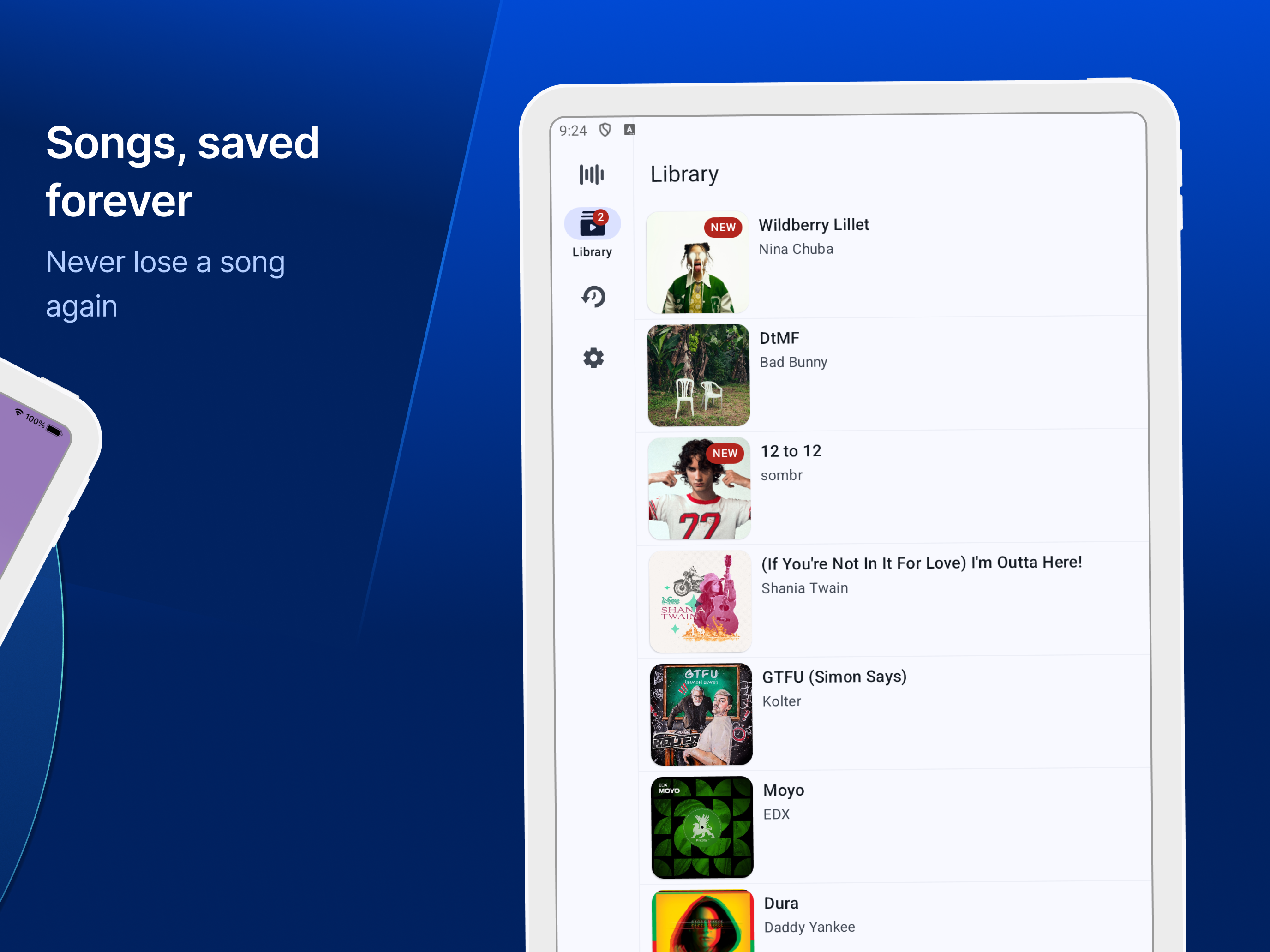Open the settings gear icon
The image size is (1270, 952).
(593, 358)
